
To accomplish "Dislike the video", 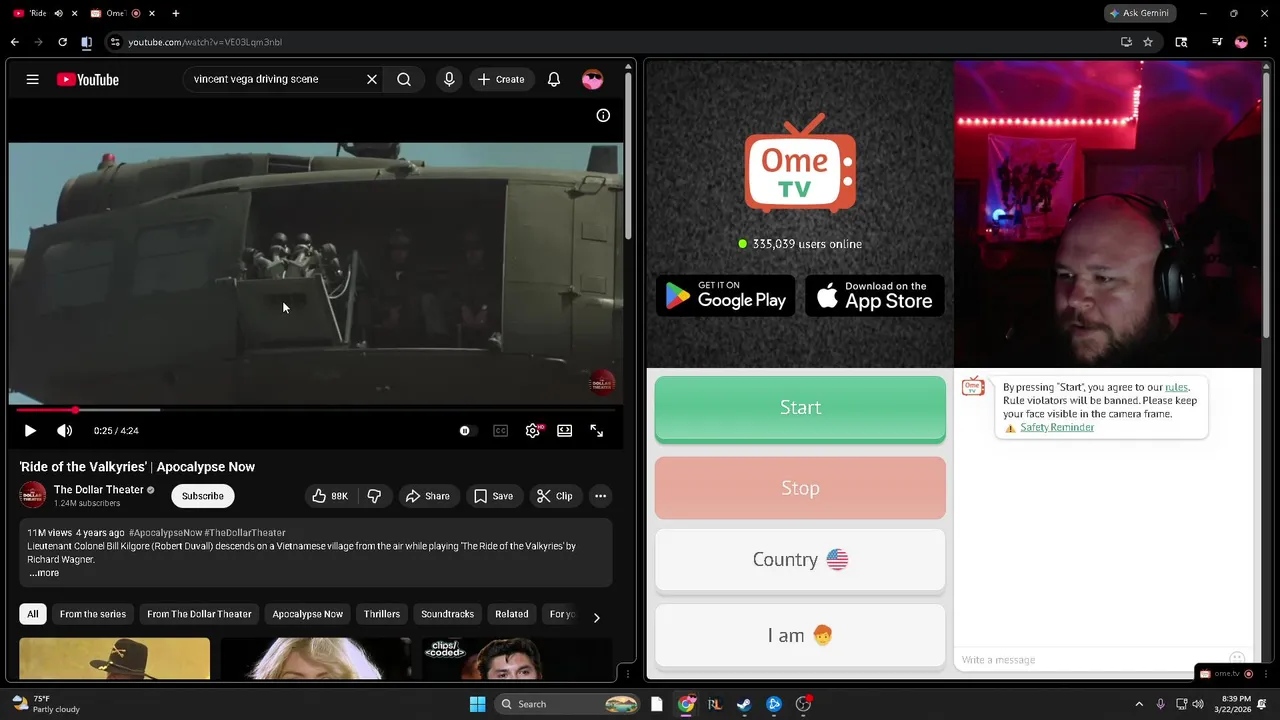I will (374, 496).
